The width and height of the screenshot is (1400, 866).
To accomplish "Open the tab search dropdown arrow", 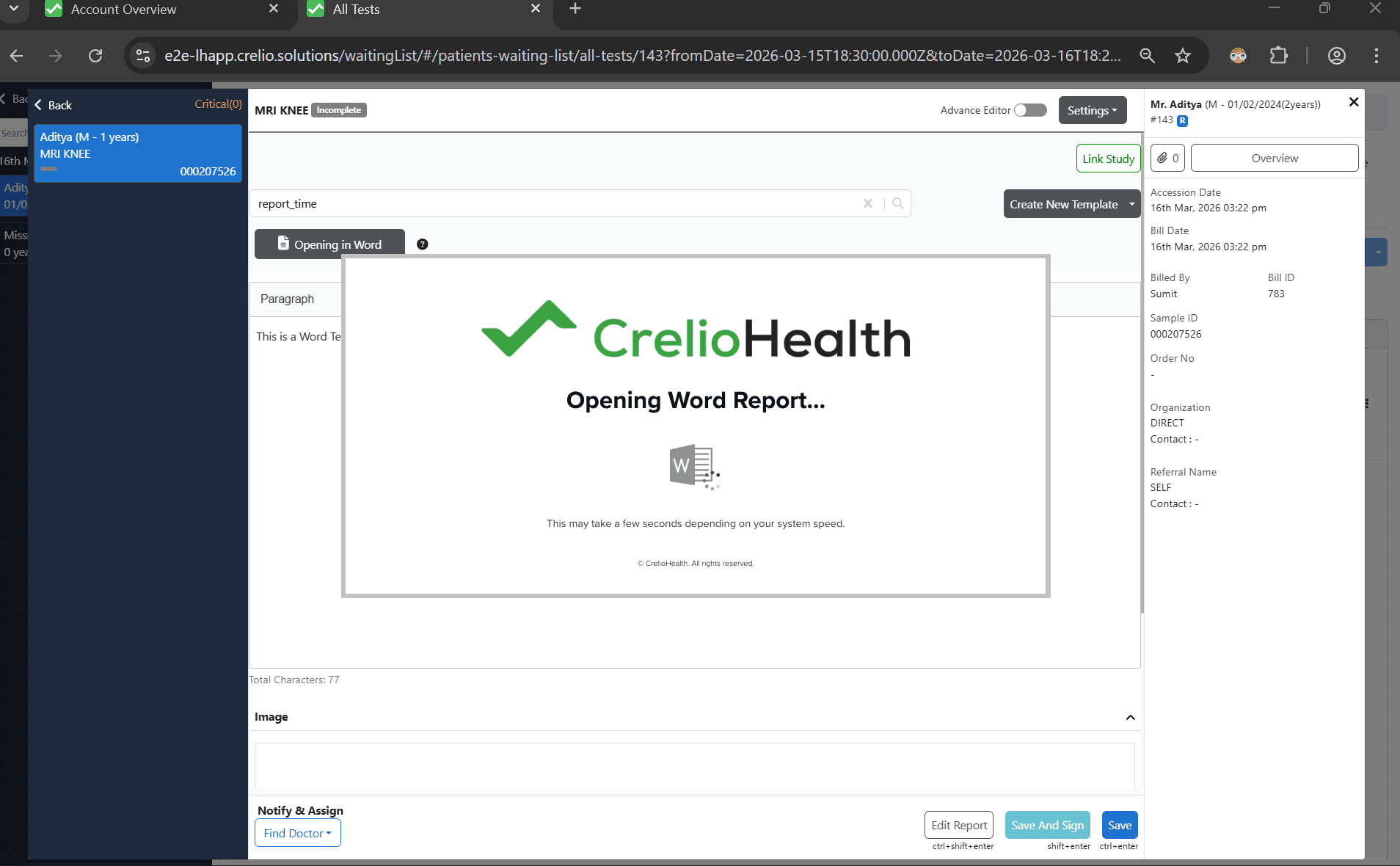I will click(14, 9).
